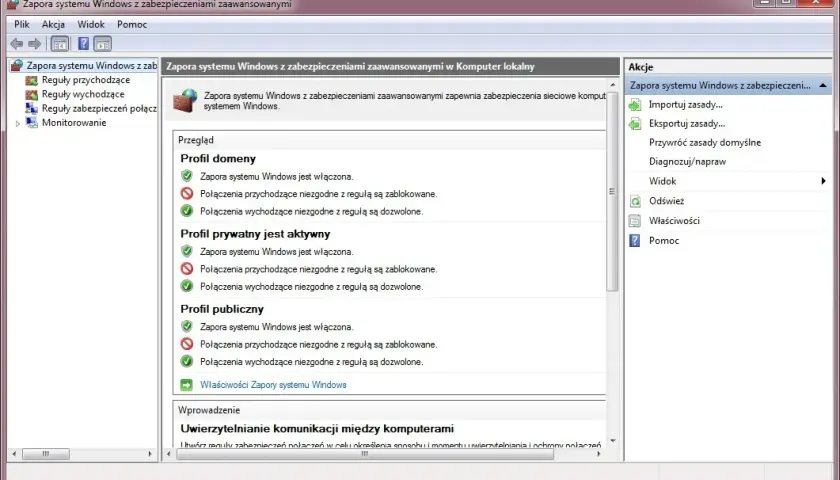Click Uwierzytelnianie komunikacji między komputerami heading

click(317, 429)
